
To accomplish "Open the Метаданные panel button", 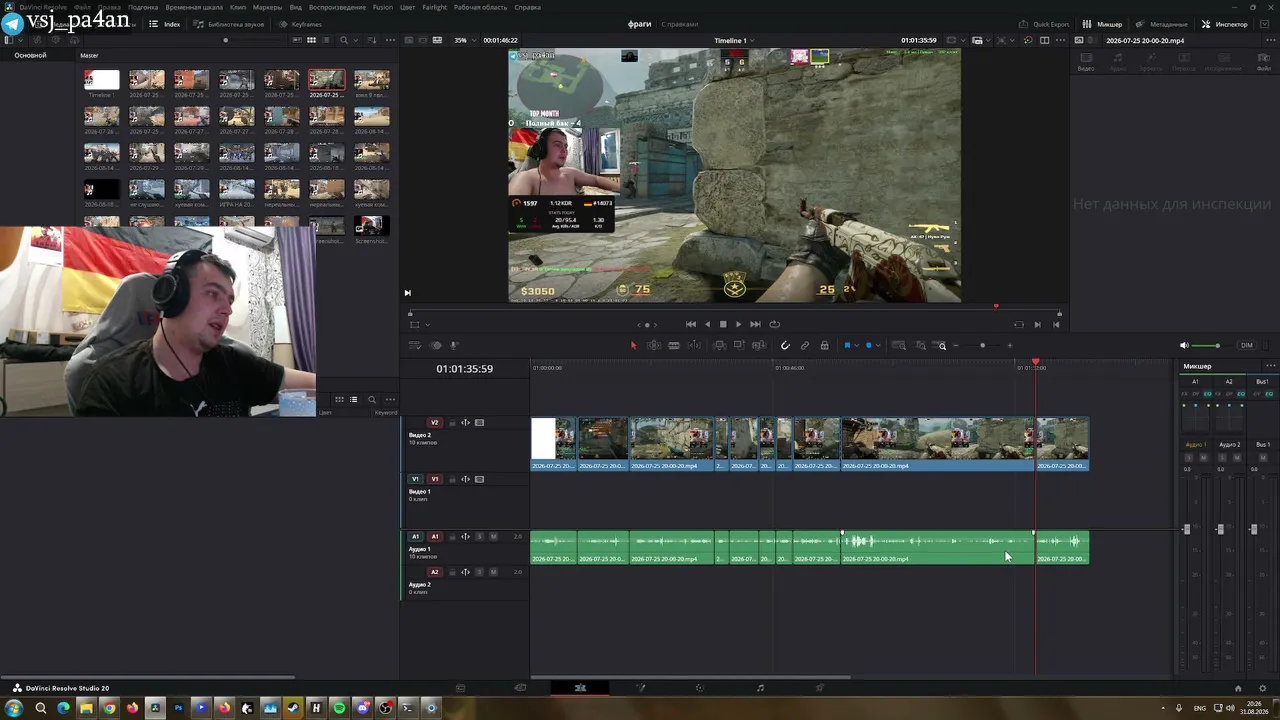I will (1162, 24).
